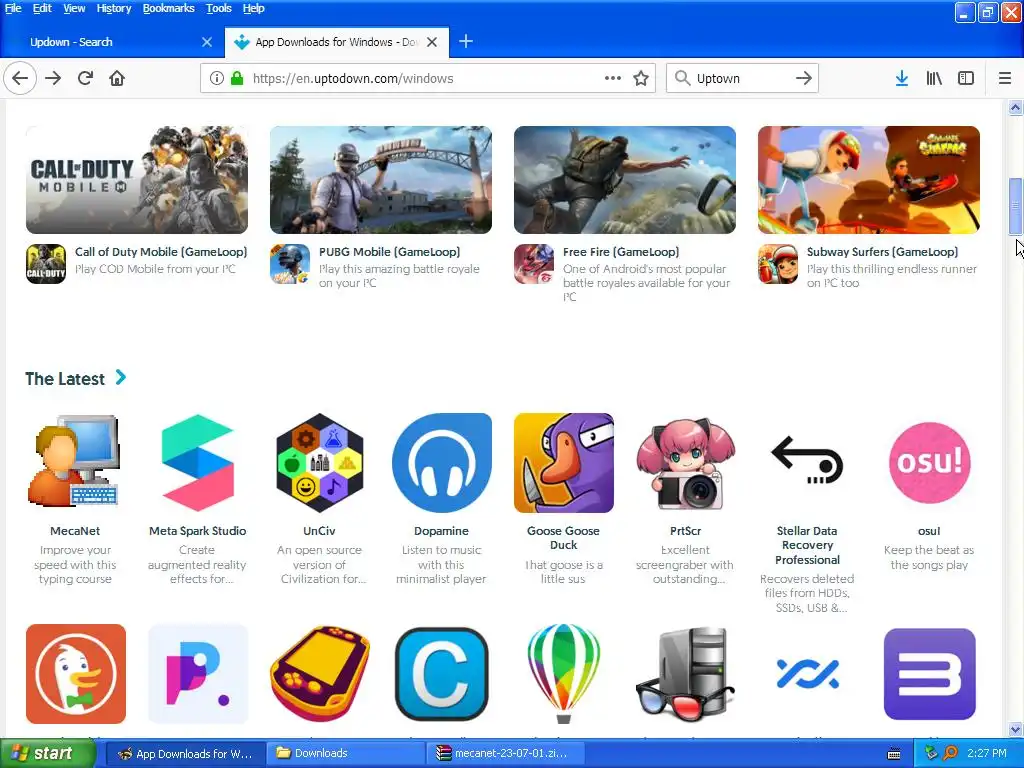Focus the search box containing Uptown
Image resolution: width=1024 pixels, height=768 pixels.
pos(742,78)
